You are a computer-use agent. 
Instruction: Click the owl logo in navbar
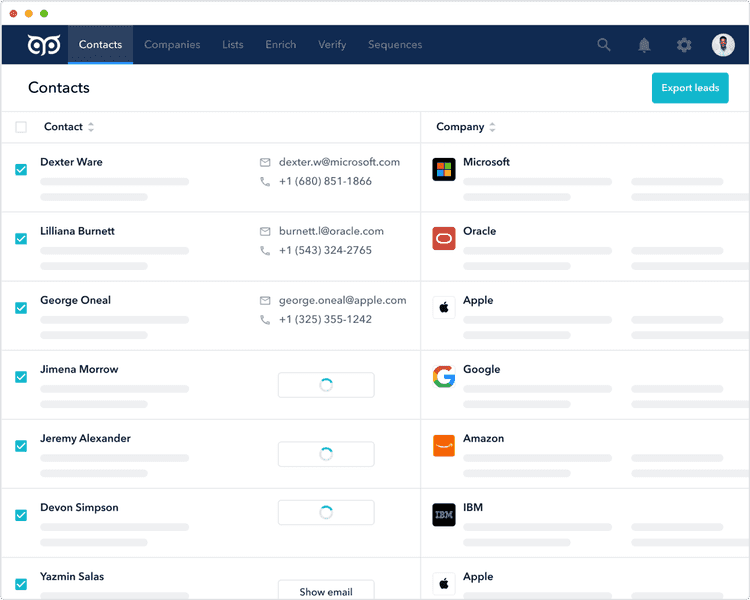(44, 44)
